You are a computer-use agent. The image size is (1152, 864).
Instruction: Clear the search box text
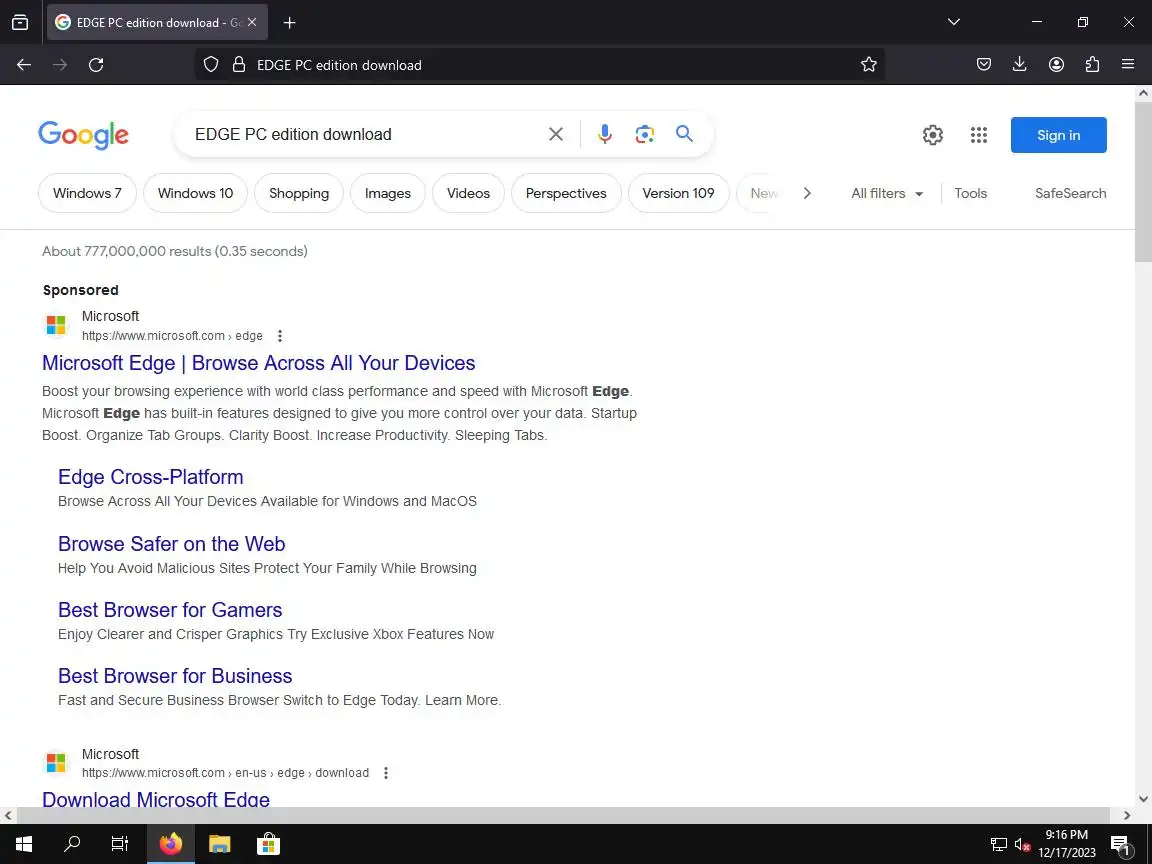click(556, 134)
